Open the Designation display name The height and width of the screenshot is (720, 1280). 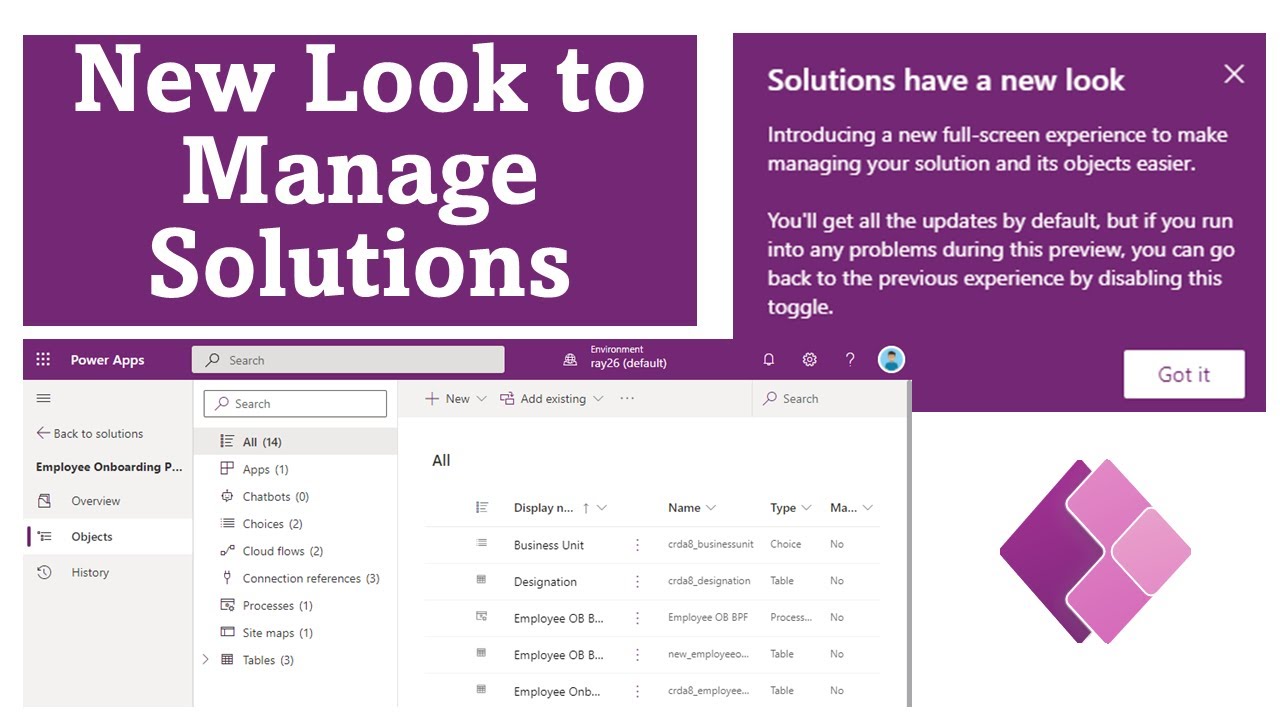pos(545,582)
